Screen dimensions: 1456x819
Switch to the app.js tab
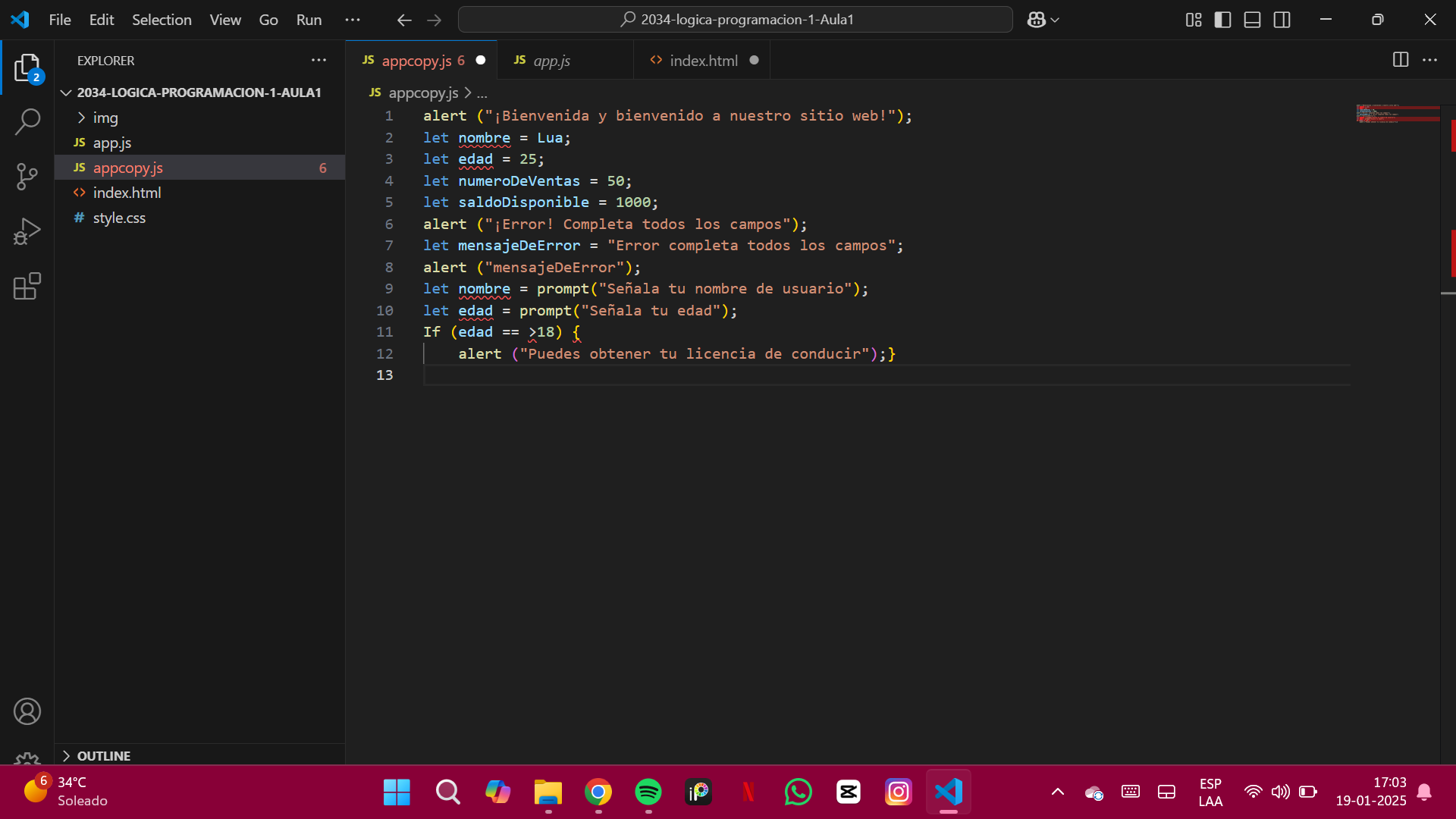[565, 60]
